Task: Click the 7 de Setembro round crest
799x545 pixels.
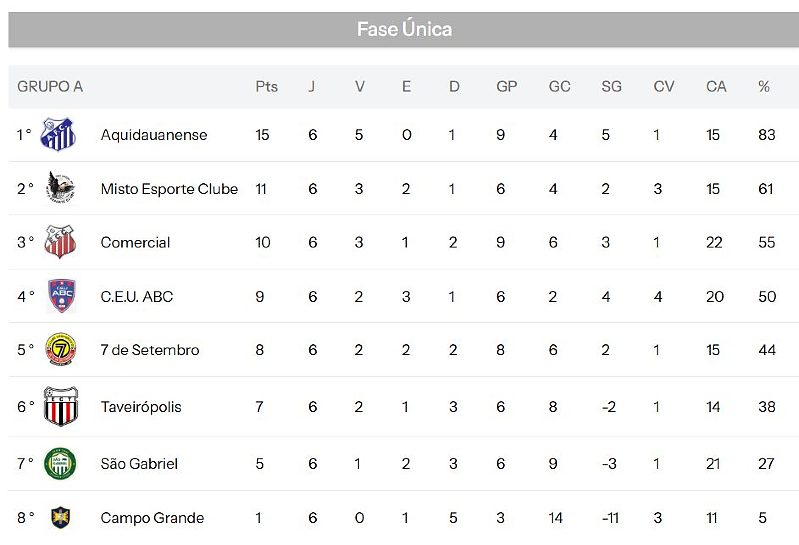Action: [x=61, y=349]
